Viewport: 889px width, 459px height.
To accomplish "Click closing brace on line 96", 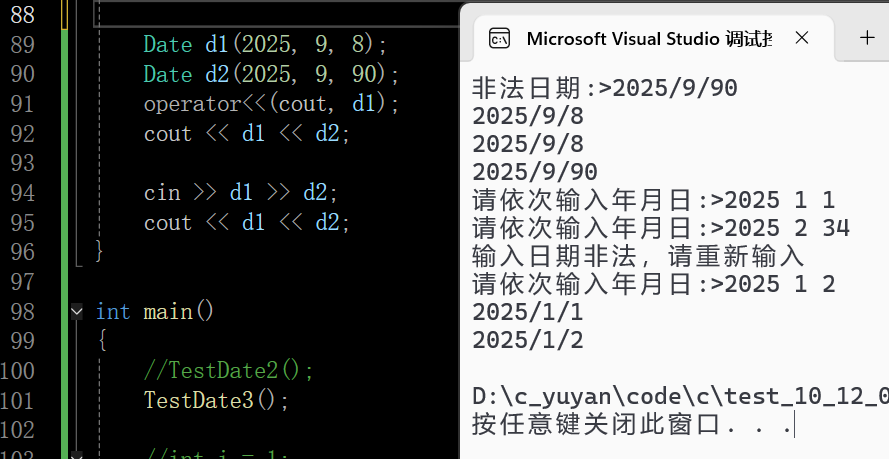I will 100,250.
